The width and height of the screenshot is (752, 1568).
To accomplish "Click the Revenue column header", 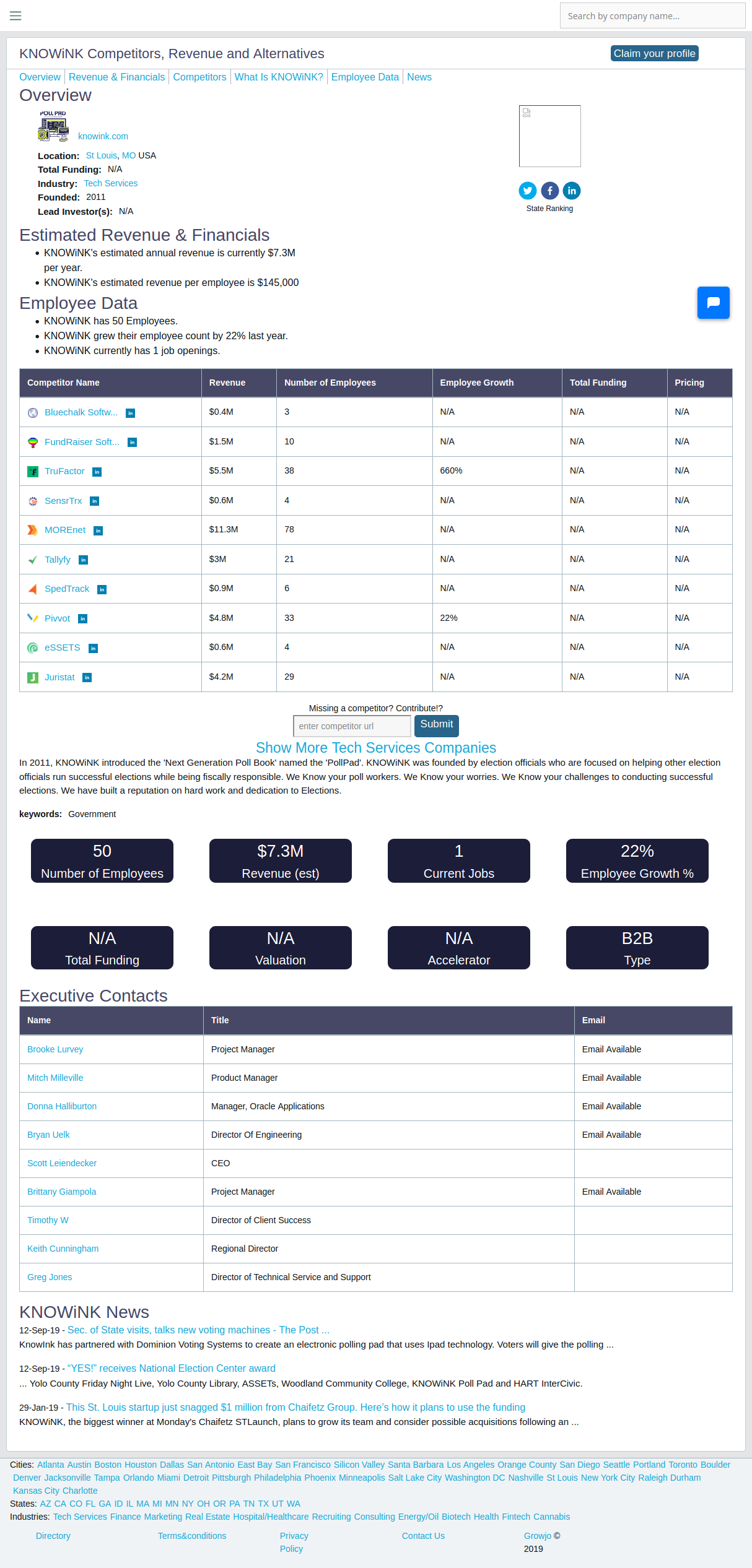I will pos(239,383).
